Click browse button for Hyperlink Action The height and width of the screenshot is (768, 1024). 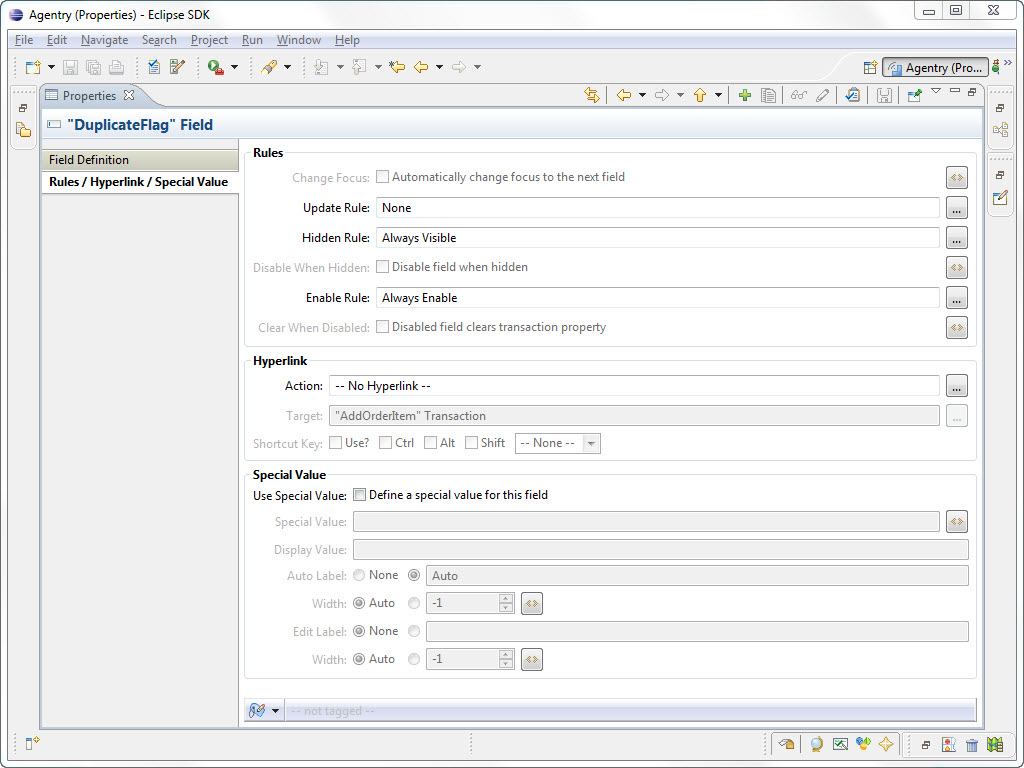click(957, 386)
